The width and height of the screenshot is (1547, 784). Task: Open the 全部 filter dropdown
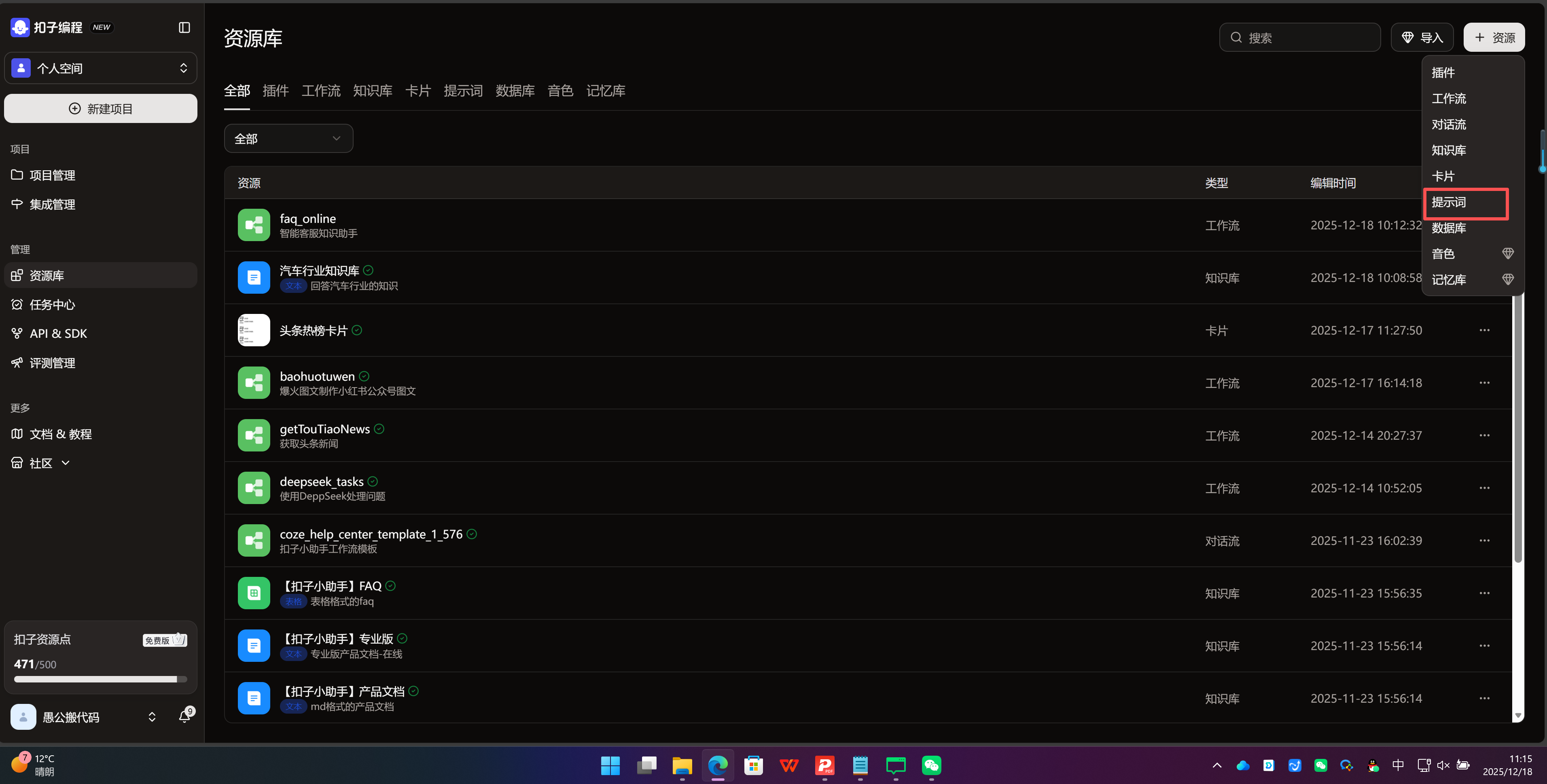288,139
